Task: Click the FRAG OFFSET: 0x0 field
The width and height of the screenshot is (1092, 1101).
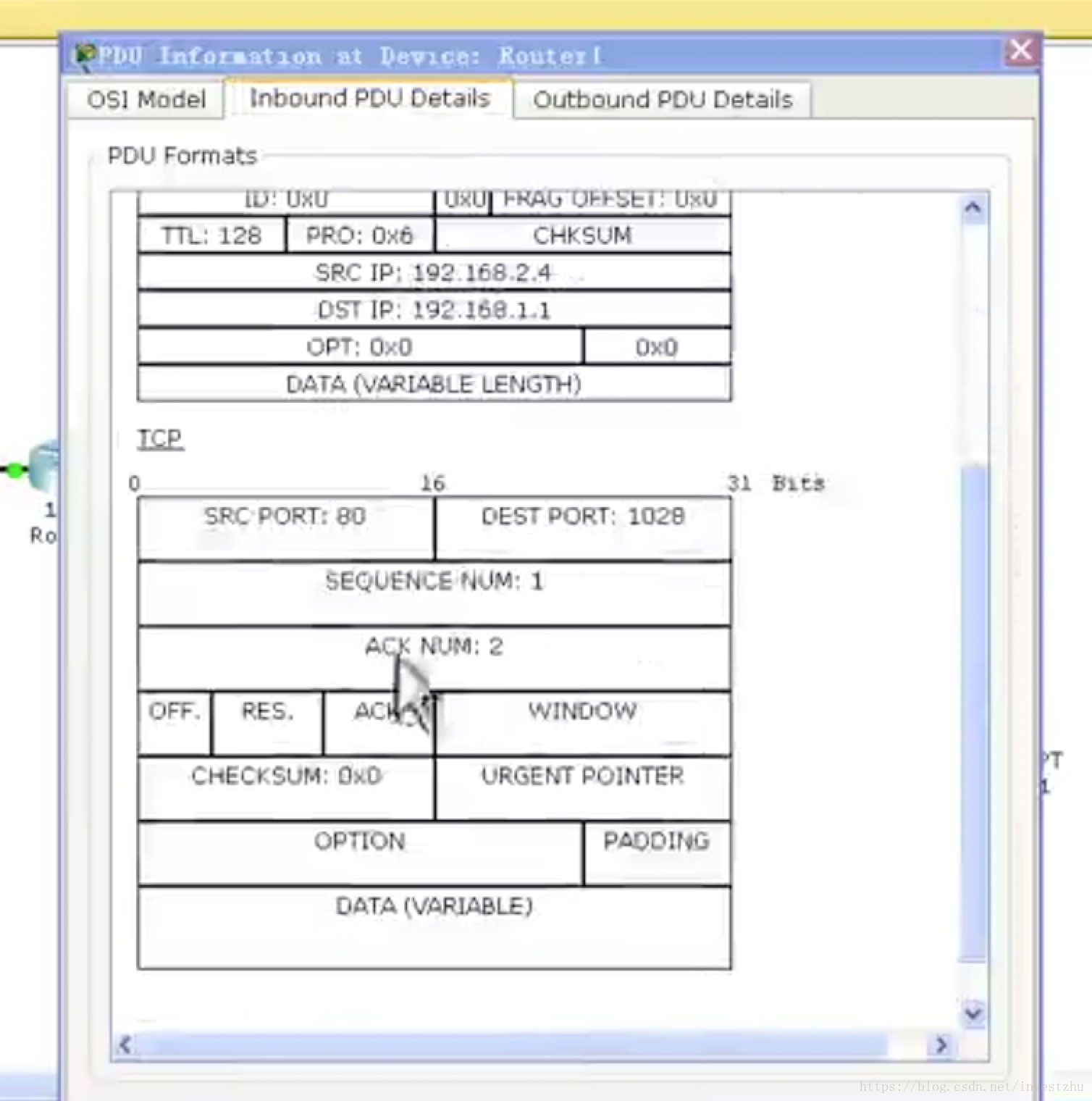Action: 610,202
